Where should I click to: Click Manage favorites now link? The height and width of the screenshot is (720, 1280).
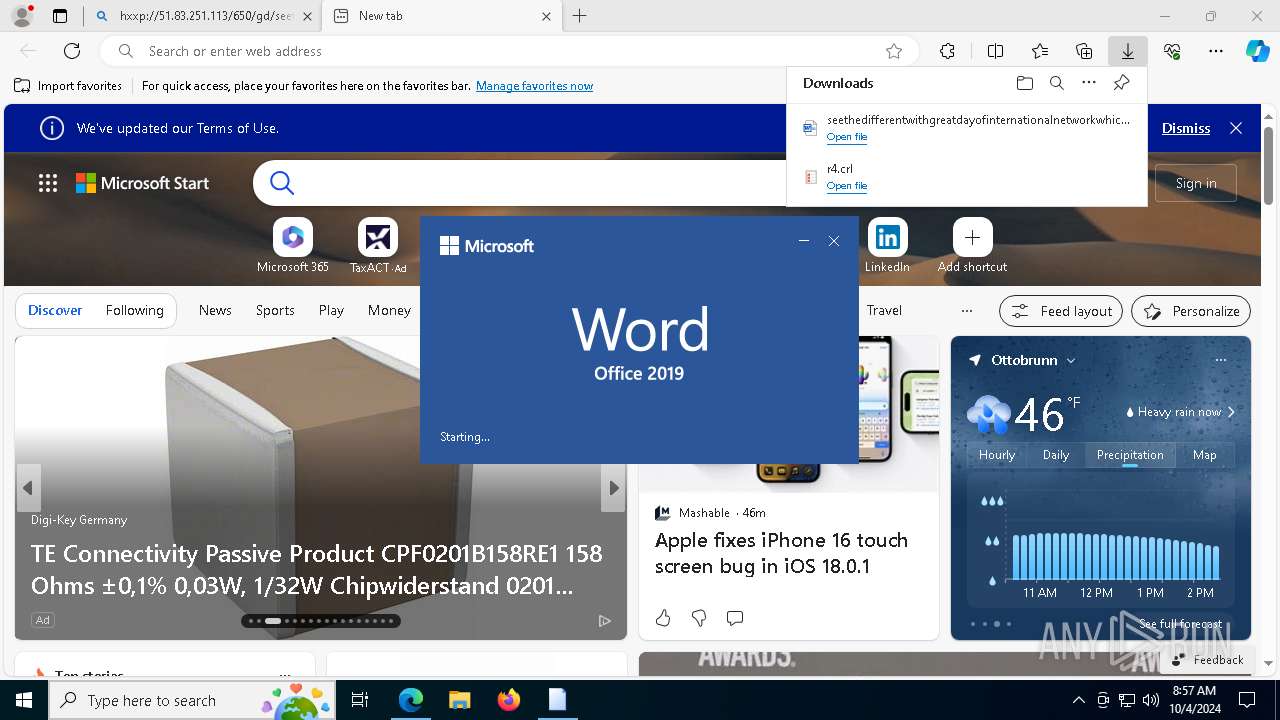point(534,86)
